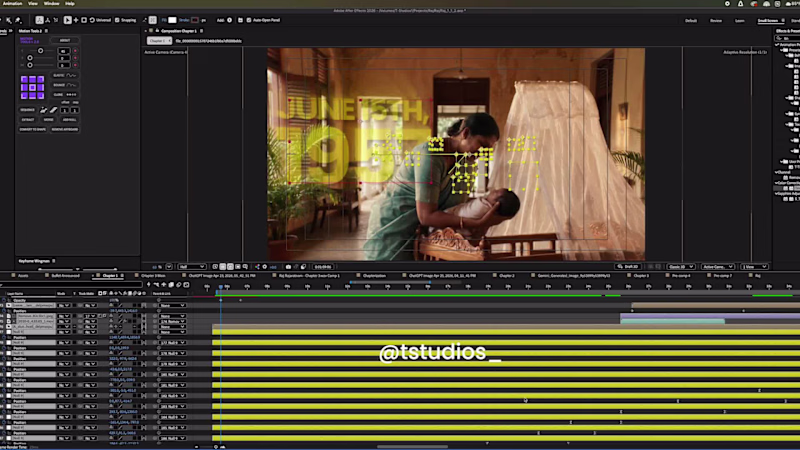Image resolution: width=800 pixels, height=450 pixels.
Task: Switch to the Pre-comp 4 timeline tab
Action: (x=681, y=276)
